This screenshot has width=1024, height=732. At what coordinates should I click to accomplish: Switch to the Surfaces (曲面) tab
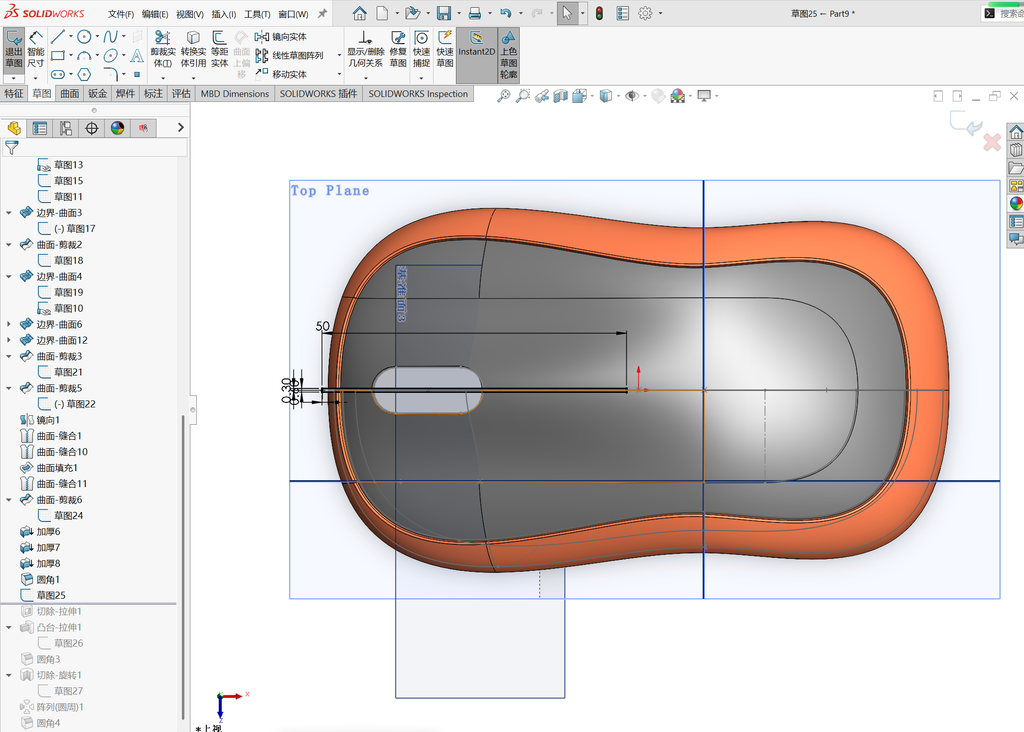(x=69, y=93)
